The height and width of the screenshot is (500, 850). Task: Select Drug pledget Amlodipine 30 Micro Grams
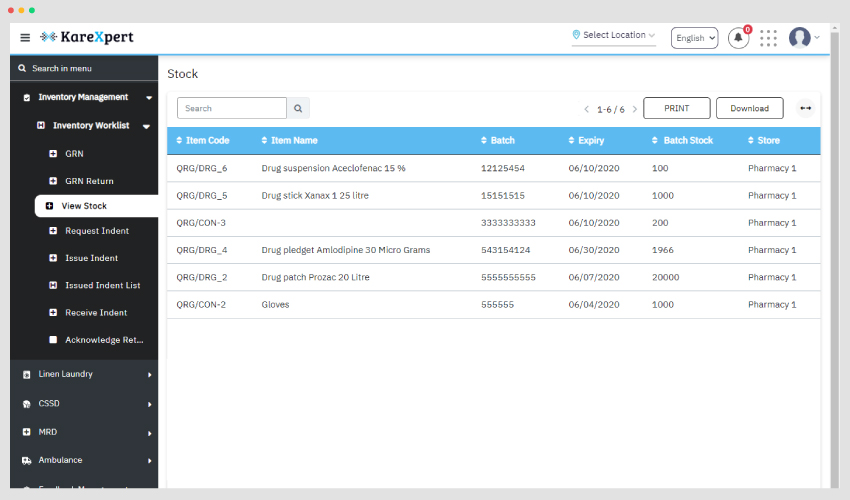coord(346,250)
